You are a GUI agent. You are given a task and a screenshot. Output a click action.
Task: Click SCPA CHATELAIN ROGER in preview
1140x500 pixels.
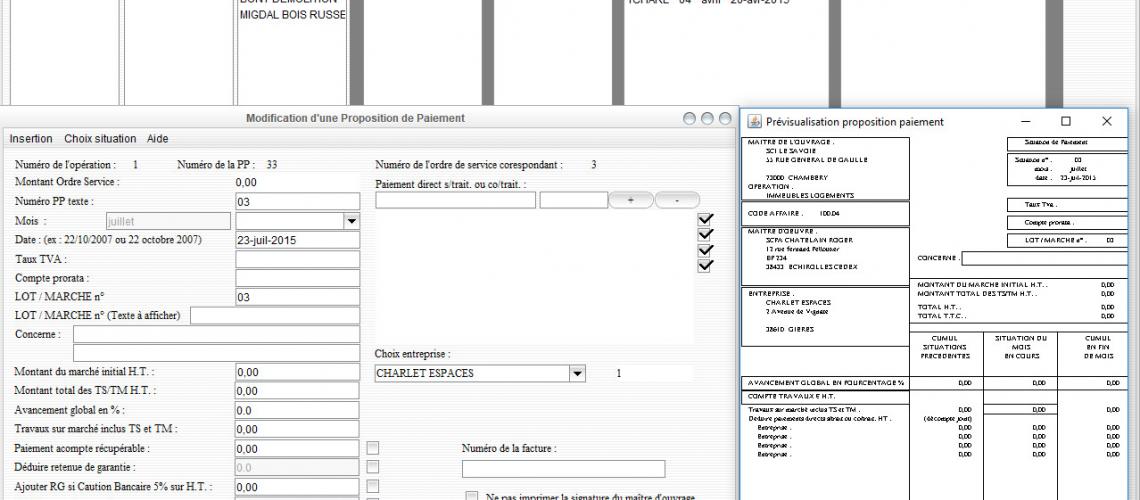point(809,240)
